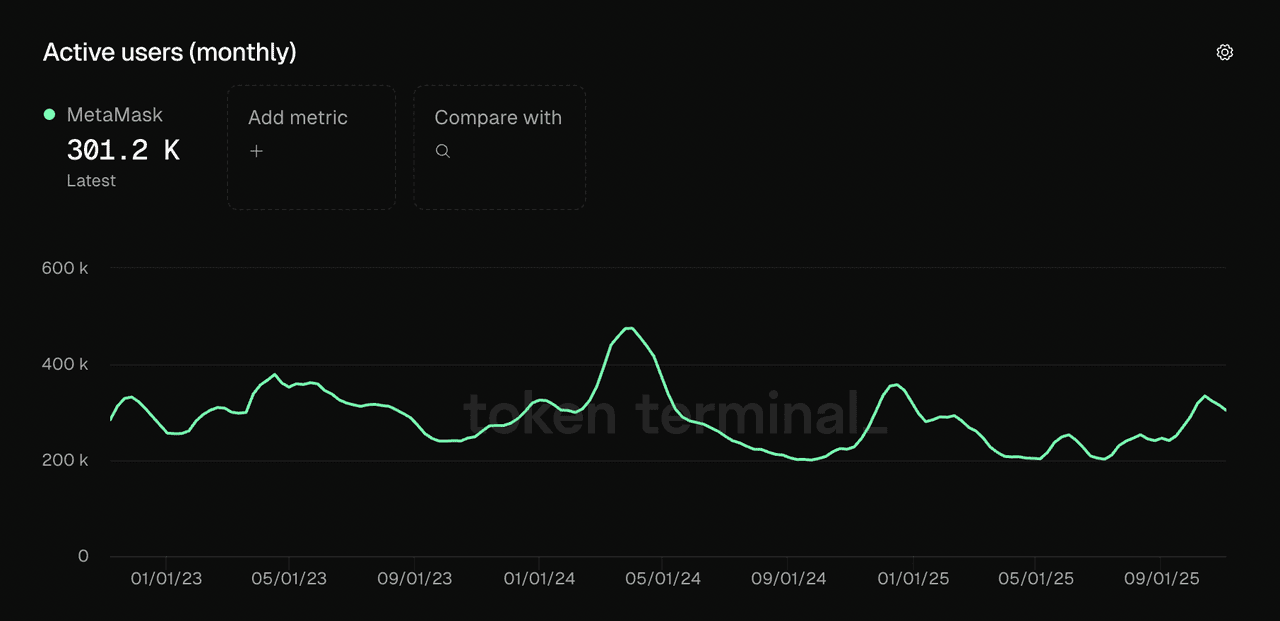Click the plus icon under Add metric
This screenshot has height=621, width=1280.
tap(257, 151)
